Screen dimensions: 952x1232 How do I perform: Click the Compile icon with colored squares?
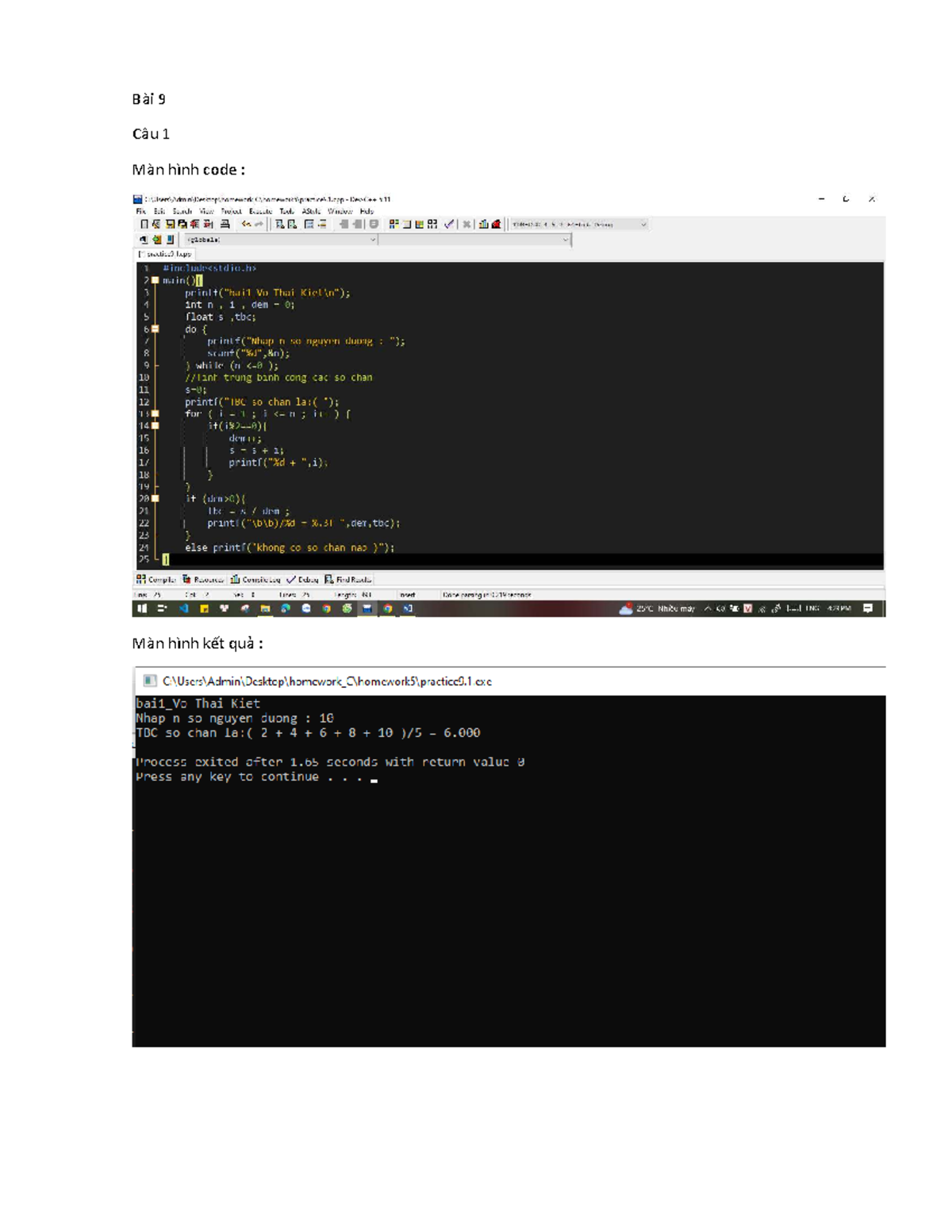pyautogui.click(x=393, y=225)
